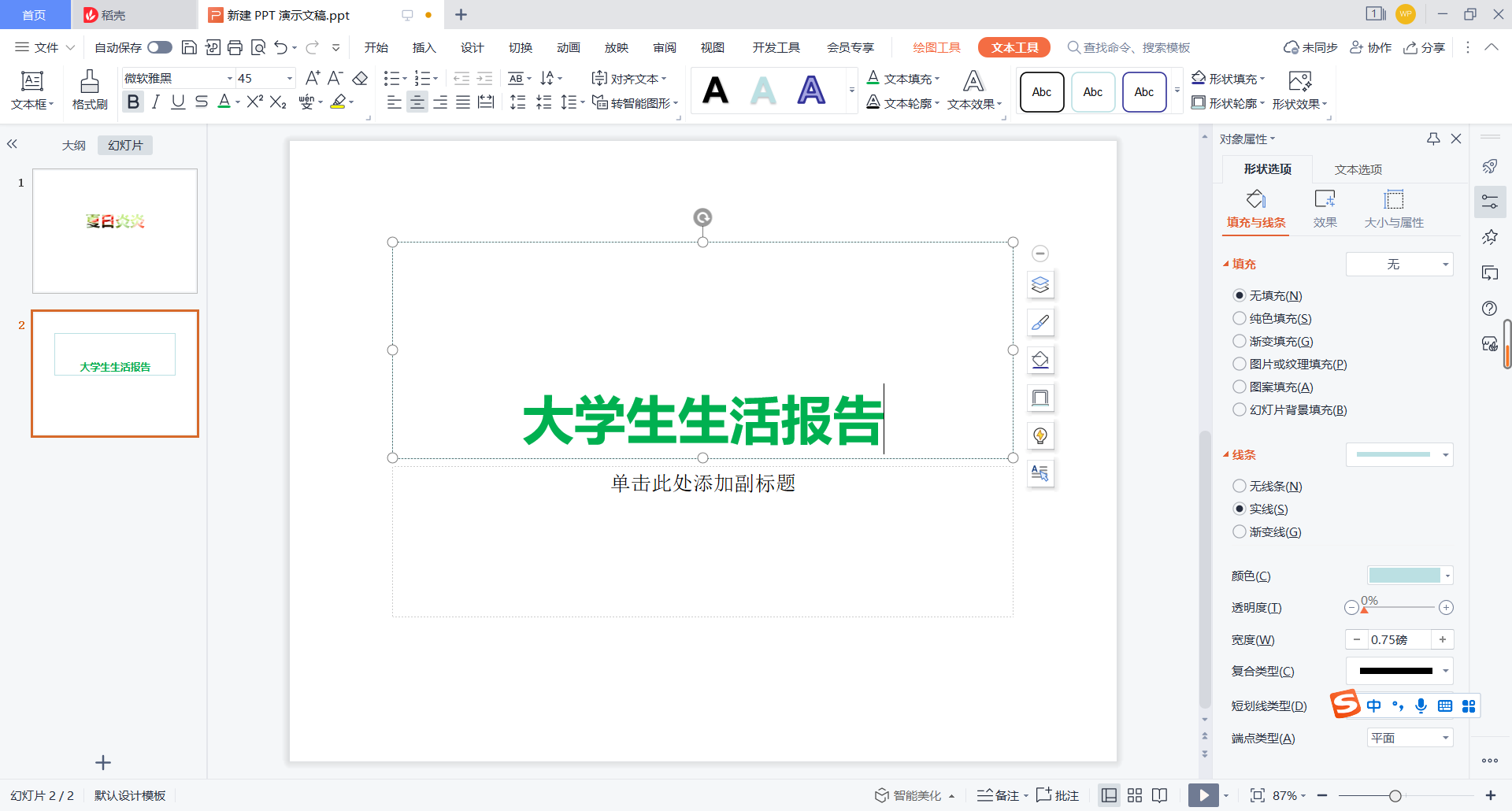This screenshot has width=1512, height=811.
Task: Click 智能美化 in the status bar
Action: tap(914, 795)
